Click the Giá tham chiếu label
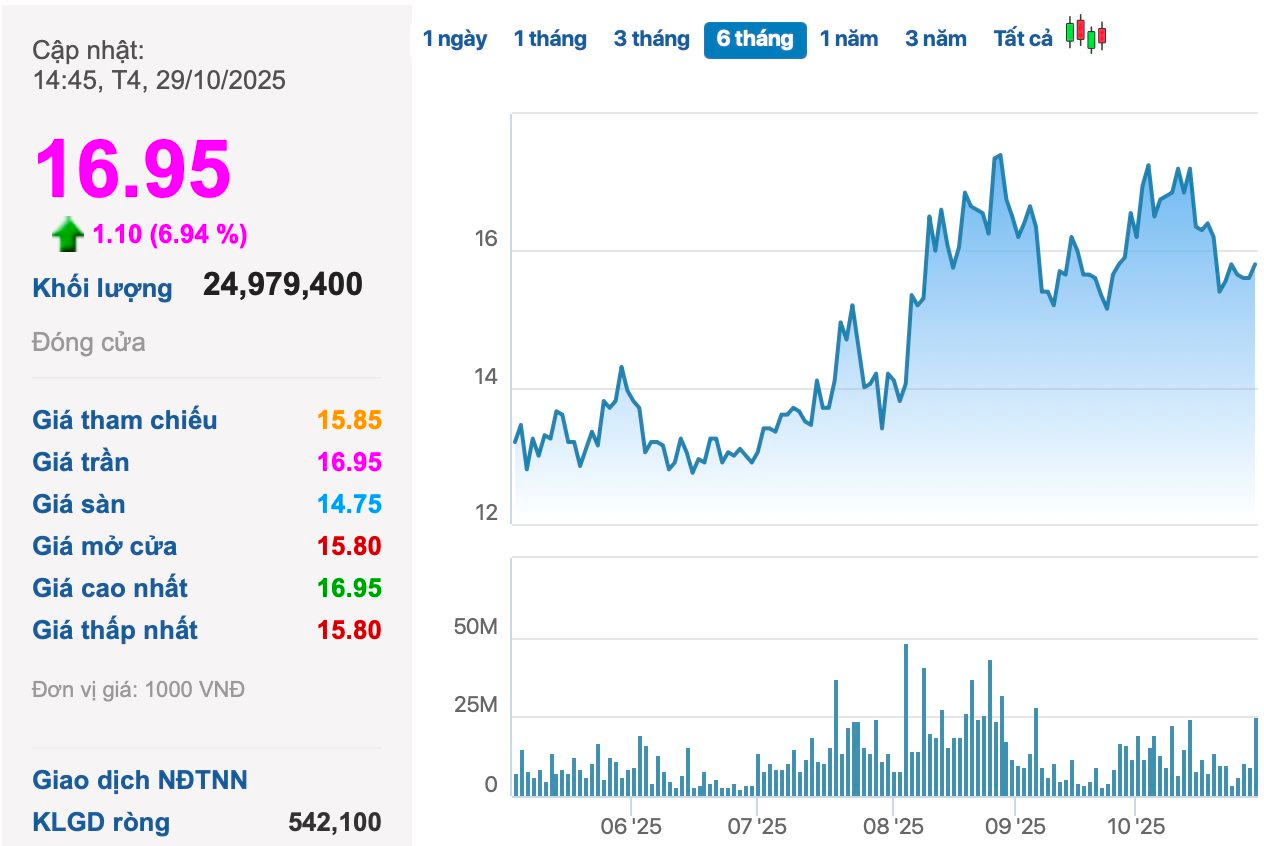This screenshot has height=846, width=1264. (x=125, y=420)
